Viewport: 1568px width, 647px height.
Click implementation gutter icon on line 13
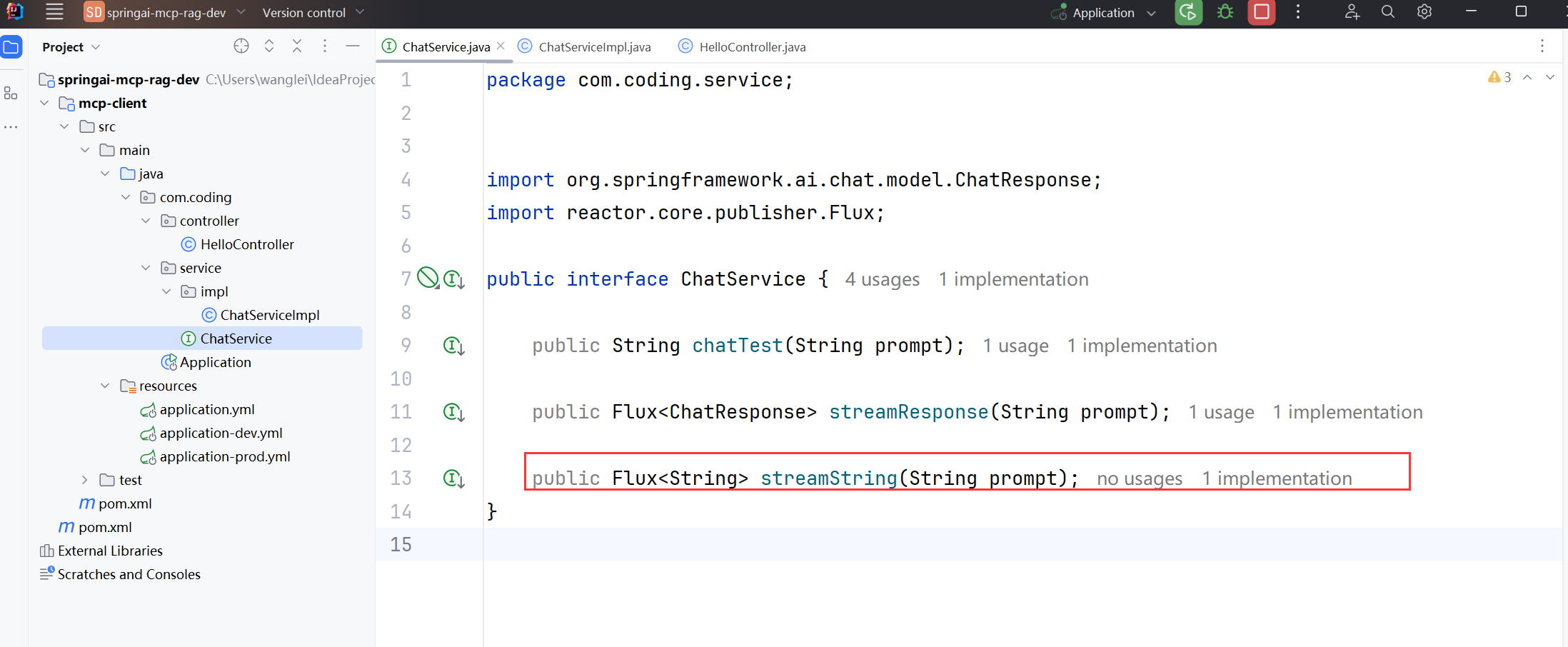coord(453,478)
